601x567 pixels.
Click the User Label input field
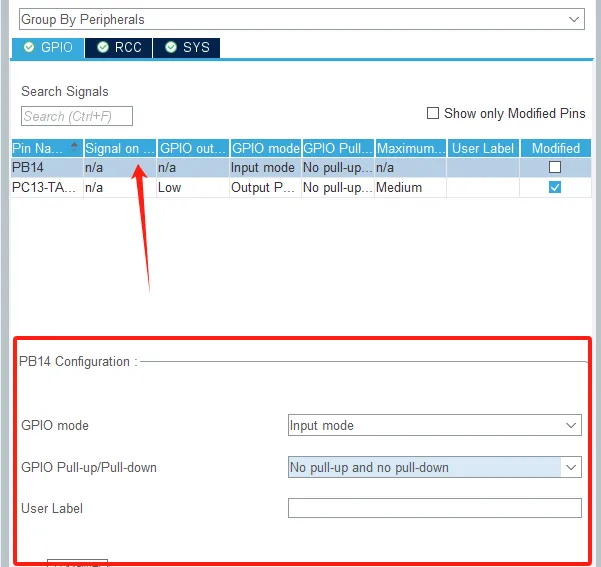(434, 508)
